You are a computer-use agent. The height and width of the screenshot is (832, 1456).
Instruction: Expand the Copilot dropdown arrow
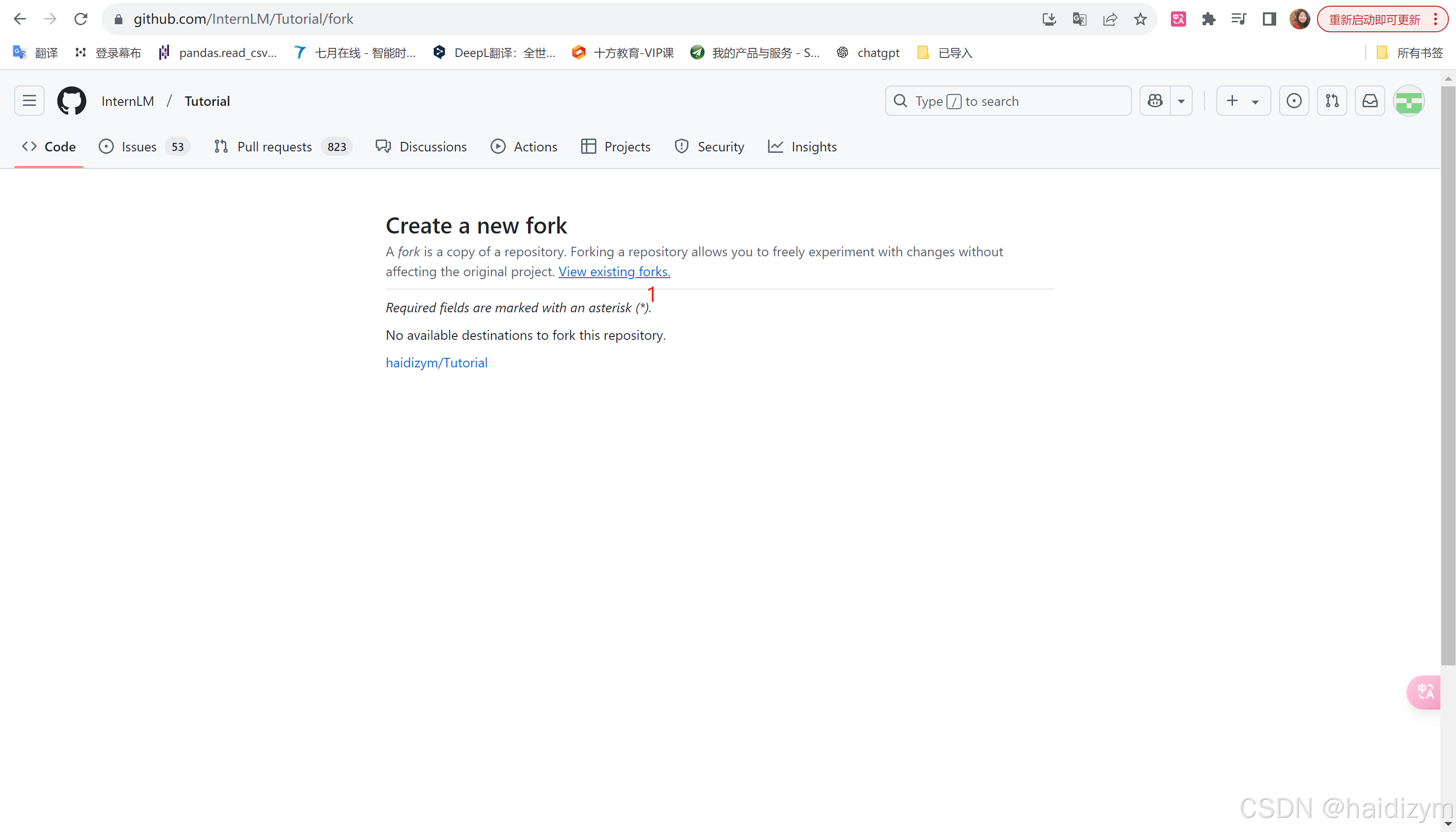(1181, 101)
